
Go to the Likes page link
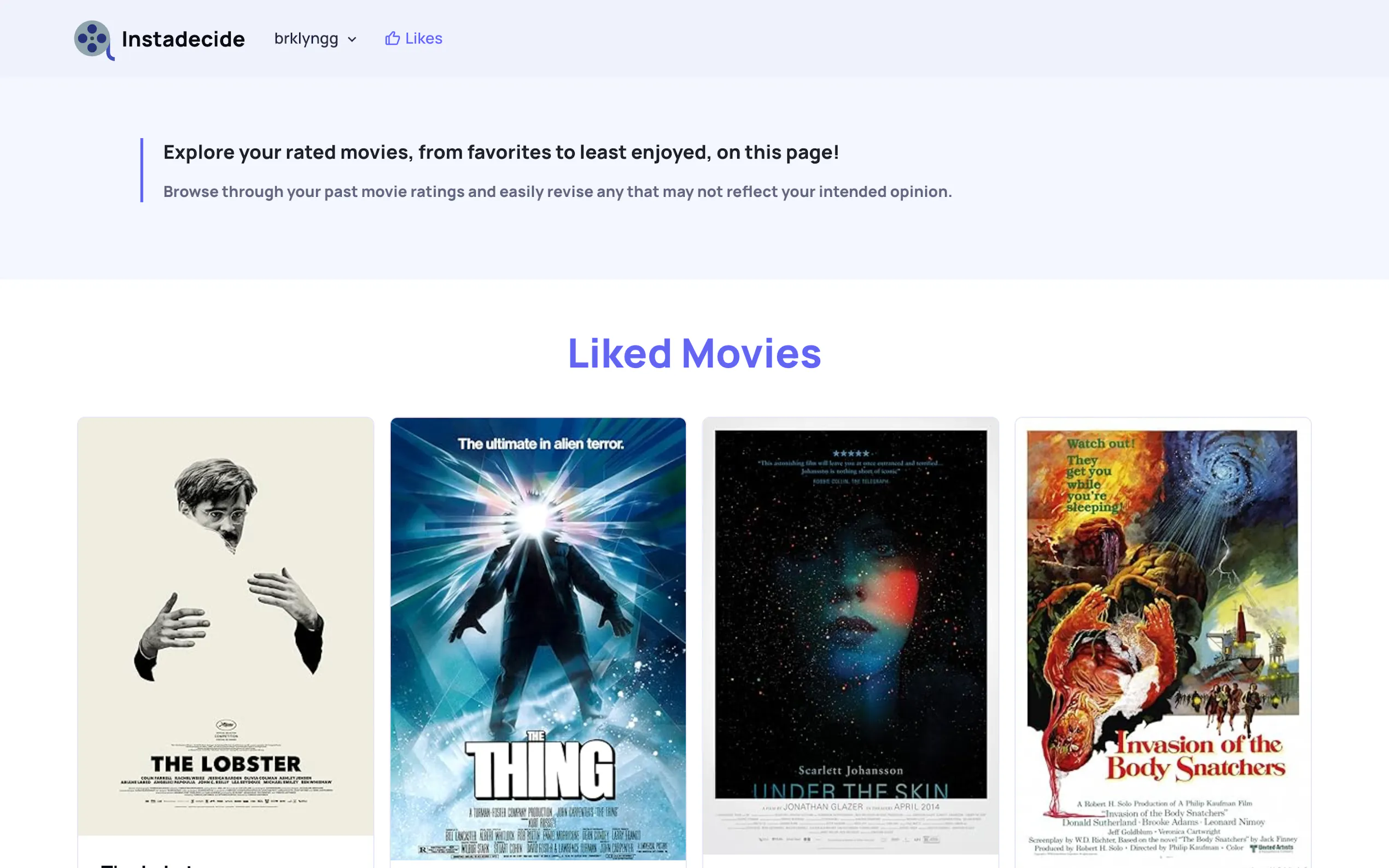[x=423, y=38]
